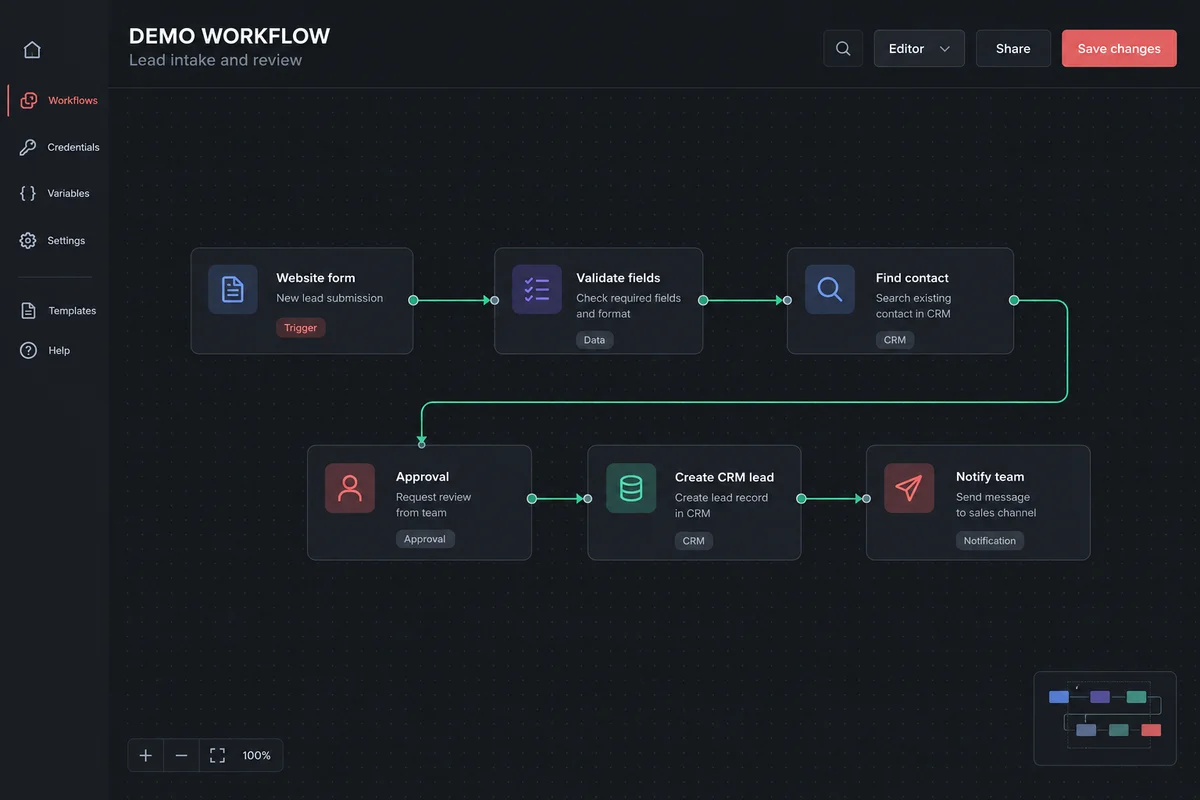
Task: Go to Help menu label
Action: click(59, 350)
